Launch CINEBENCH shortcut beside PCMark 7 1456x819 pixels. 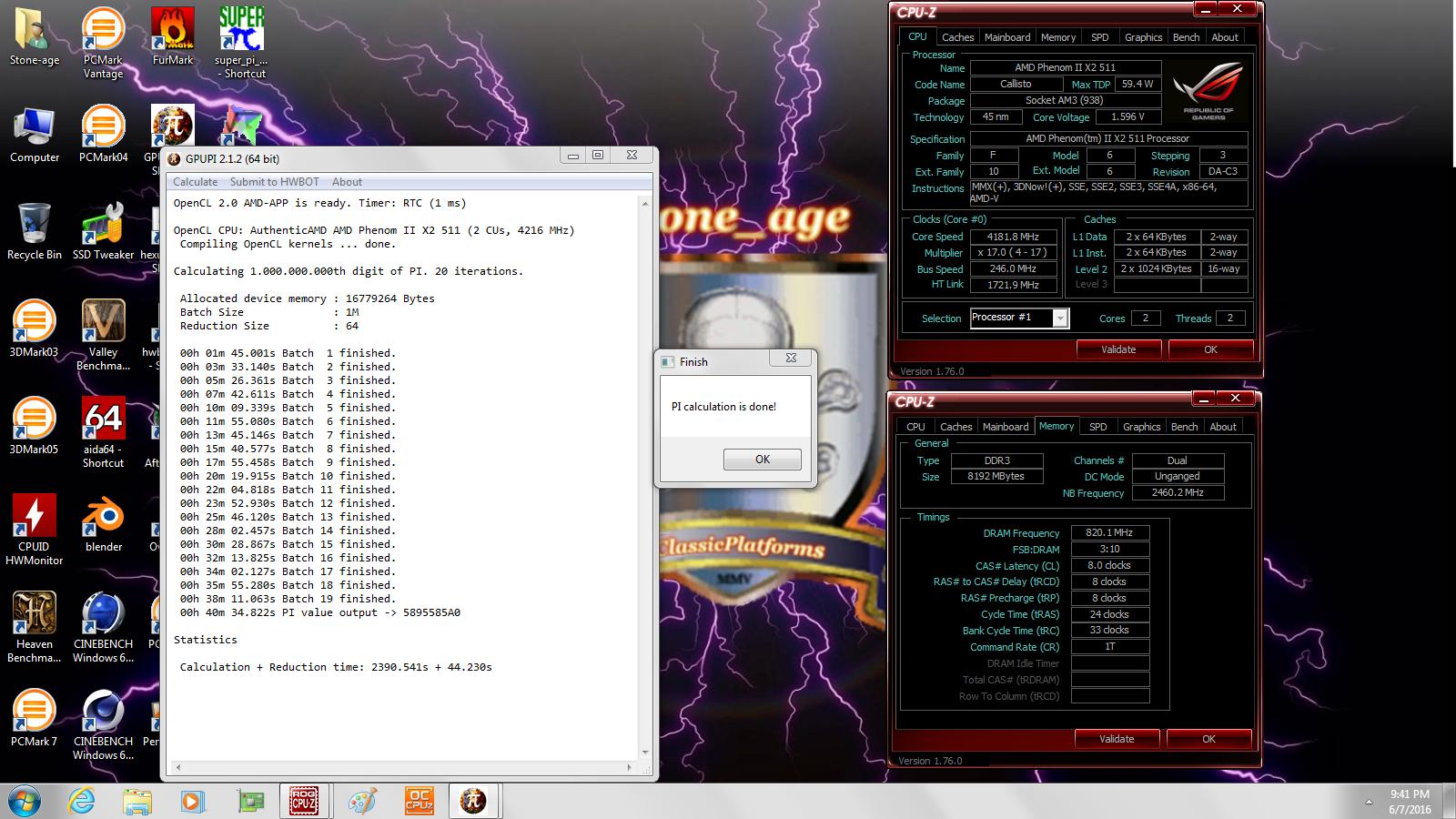coord(103,725)
